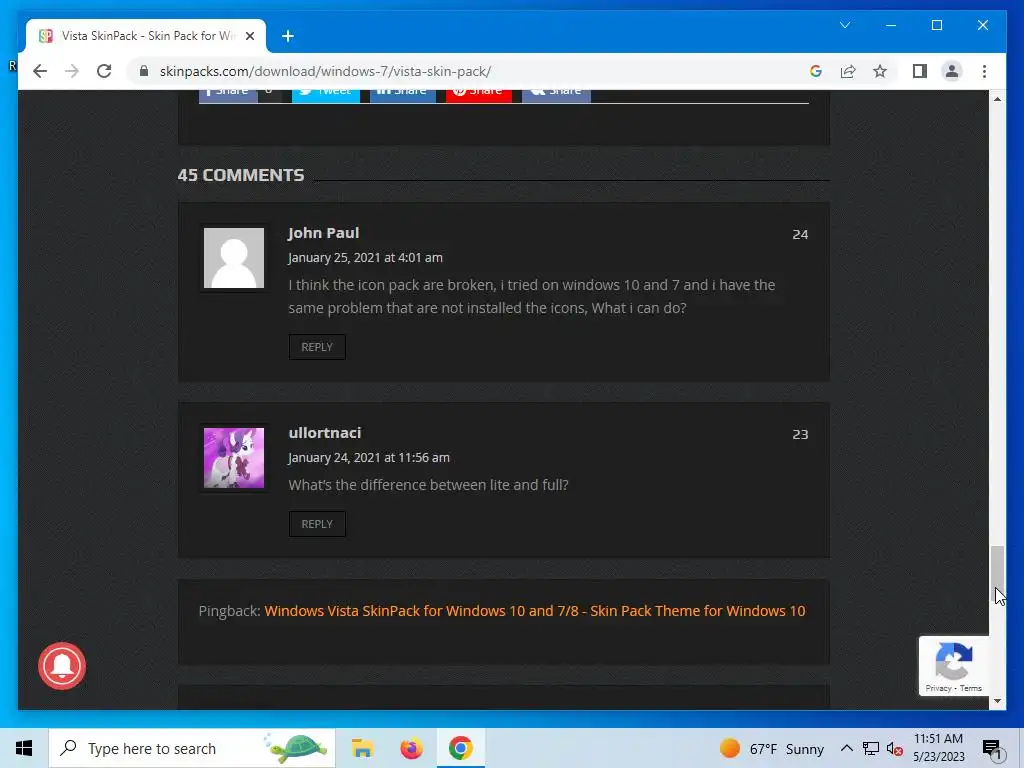This screenshot has width=1024, height=768.
Task: Click the ullortnaci author name
Action: 325,433
